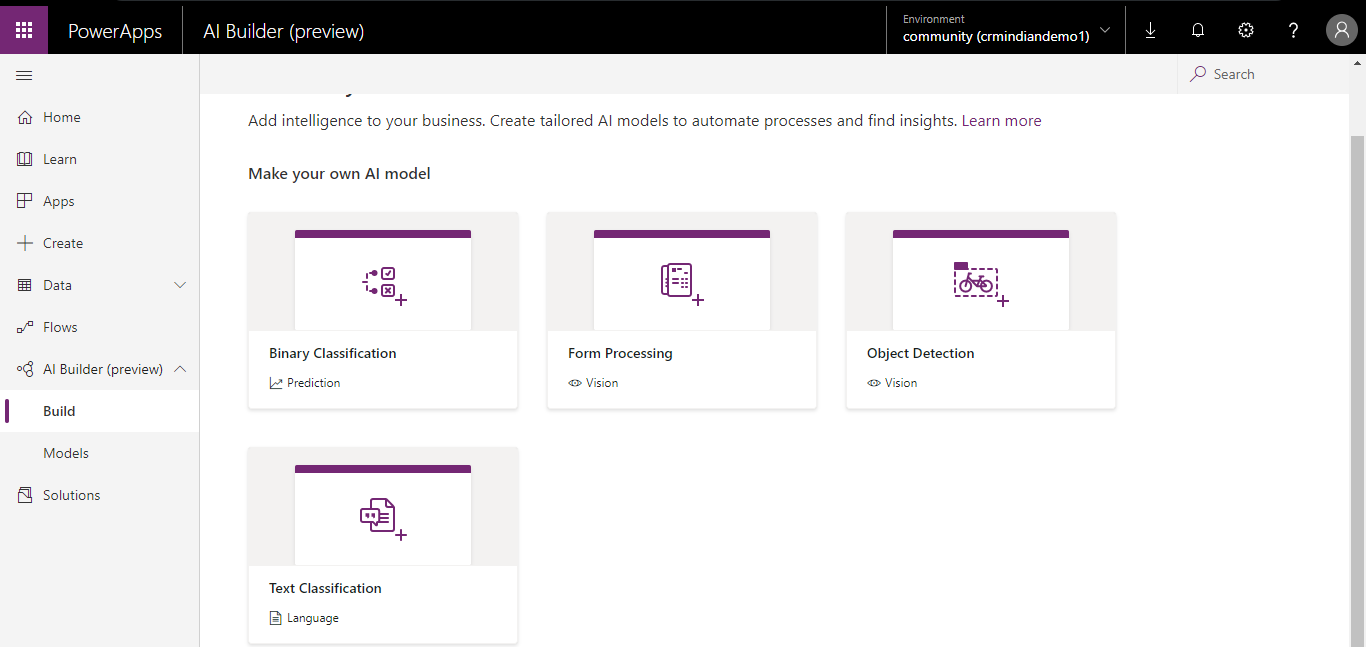This screenshot has height=647, width=1366.
Task: Open Flows from the sidebar
Action: 60,327
